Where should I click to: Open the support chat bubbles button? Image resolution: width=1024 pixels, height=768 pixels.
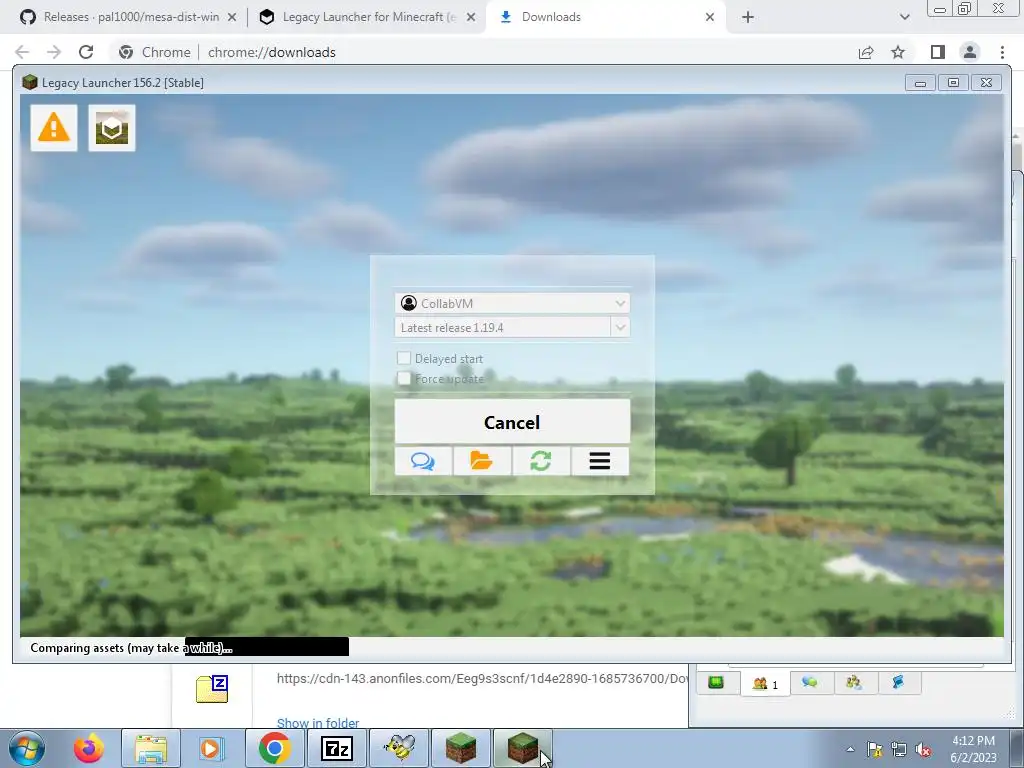coord(423,461)
